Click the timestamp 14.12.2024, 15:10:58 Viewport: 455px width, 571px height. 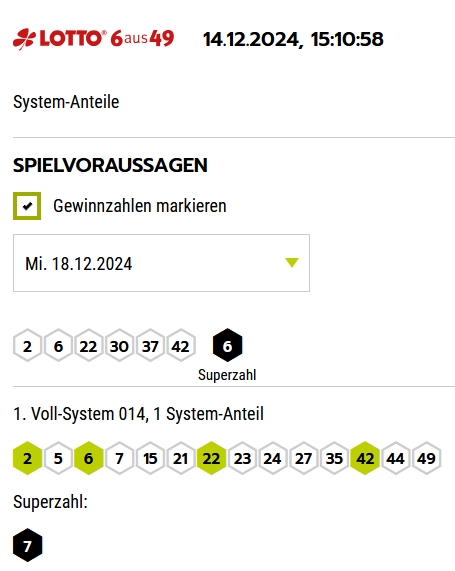[293, 39]
